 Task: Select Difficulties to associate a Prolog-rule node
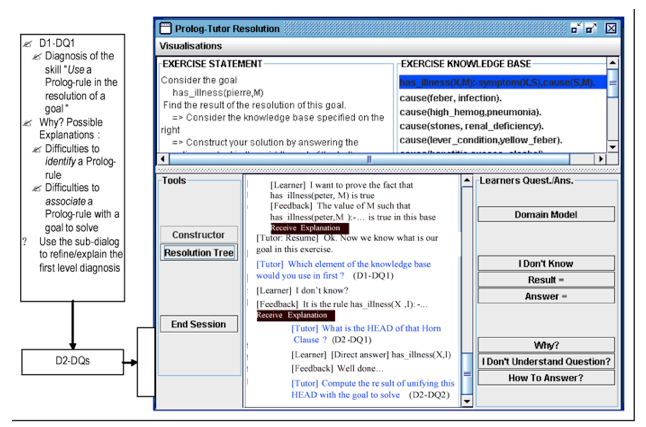[x=82, y=208]
